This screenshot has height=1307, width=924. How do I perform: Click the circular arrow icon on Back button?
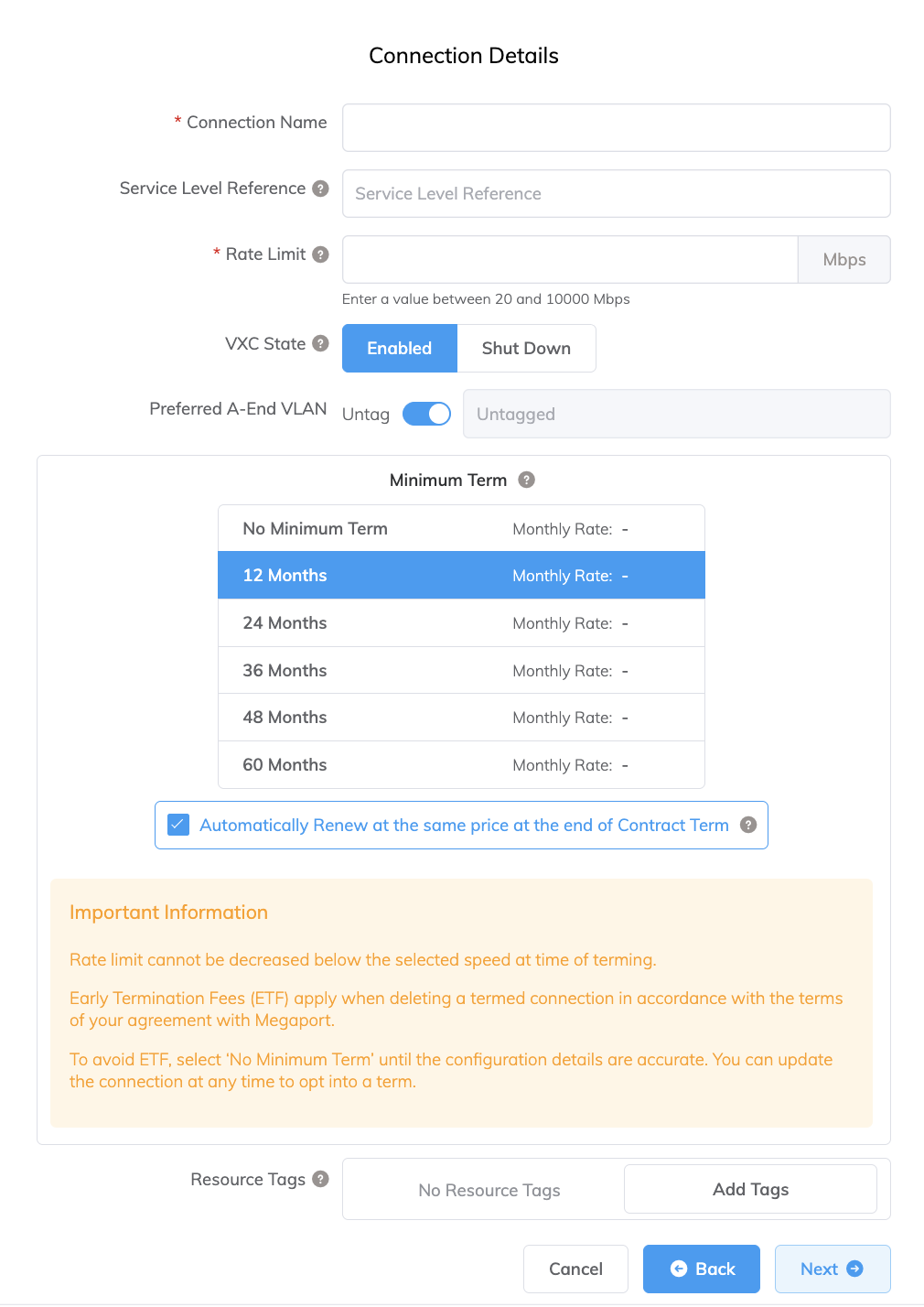677,1269
